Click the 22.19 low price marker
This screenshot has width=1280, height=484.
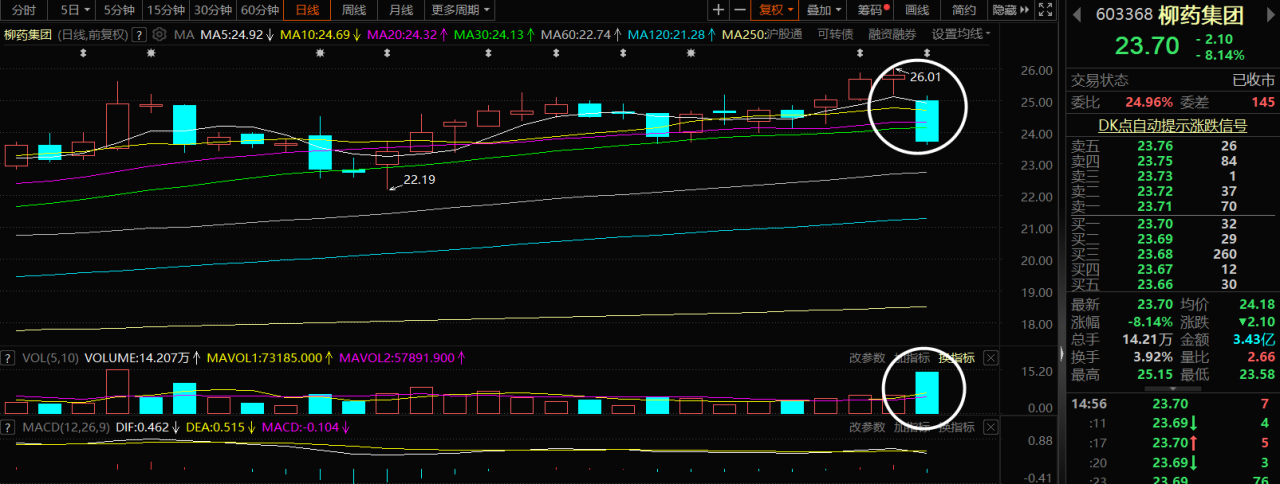419,180
